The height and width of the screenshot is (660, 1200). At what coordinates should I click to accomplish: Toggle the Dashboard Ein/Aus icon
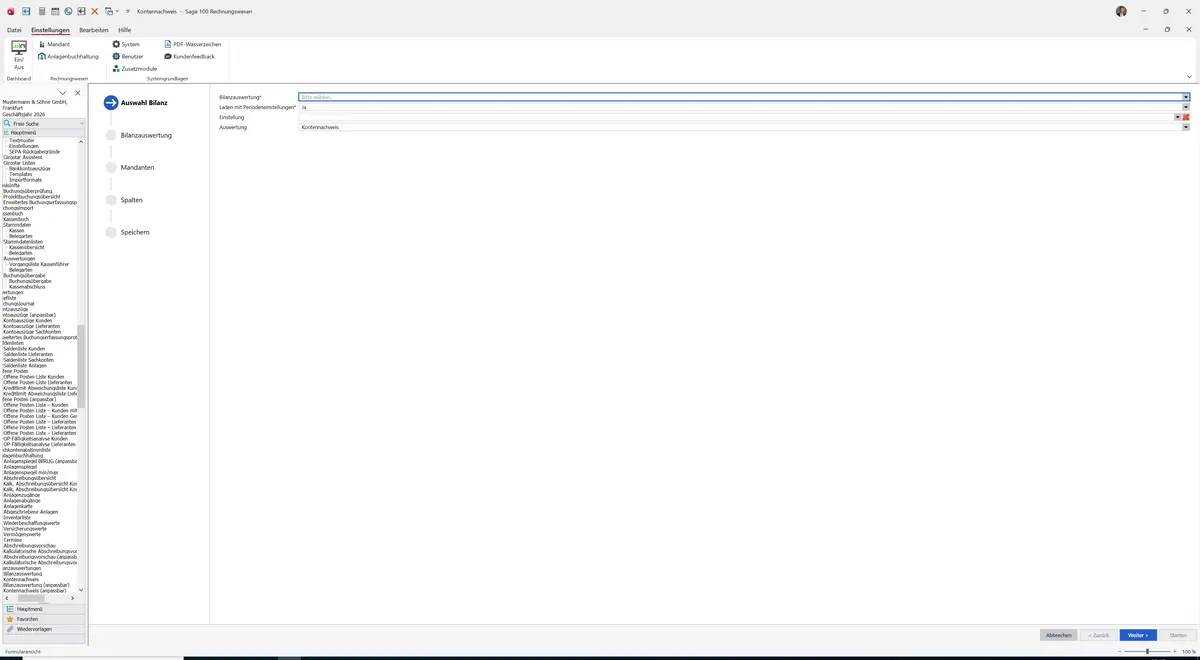click(19, 55)
